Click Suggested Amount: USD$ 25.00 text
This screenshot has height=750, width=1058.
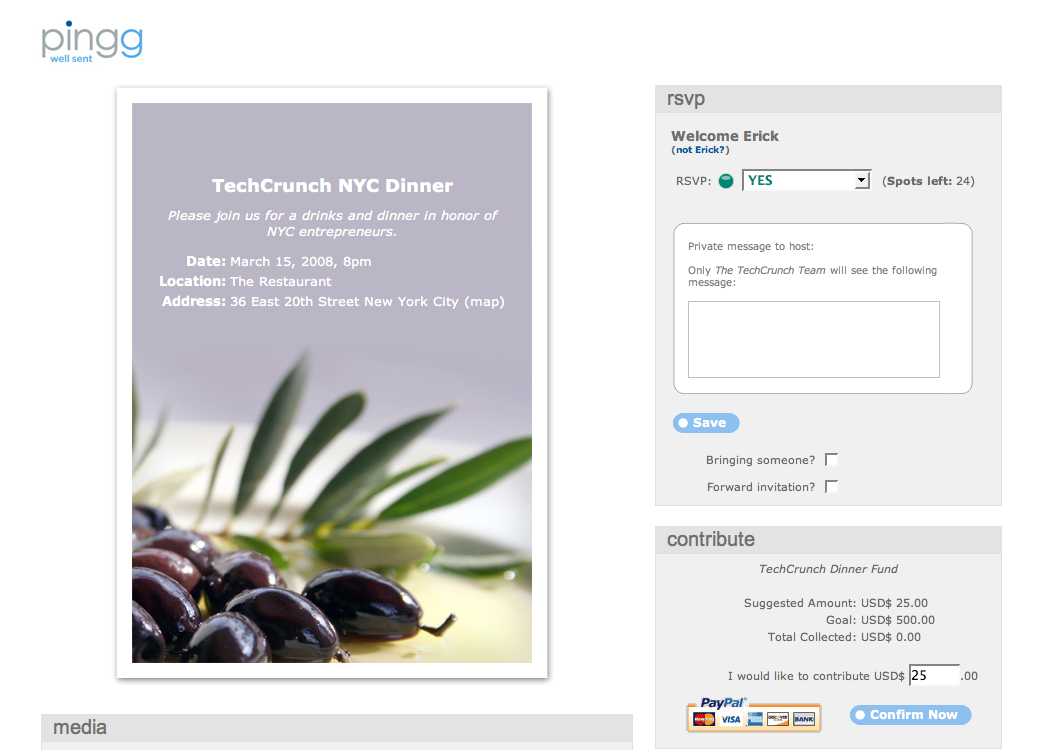(836, 603)
